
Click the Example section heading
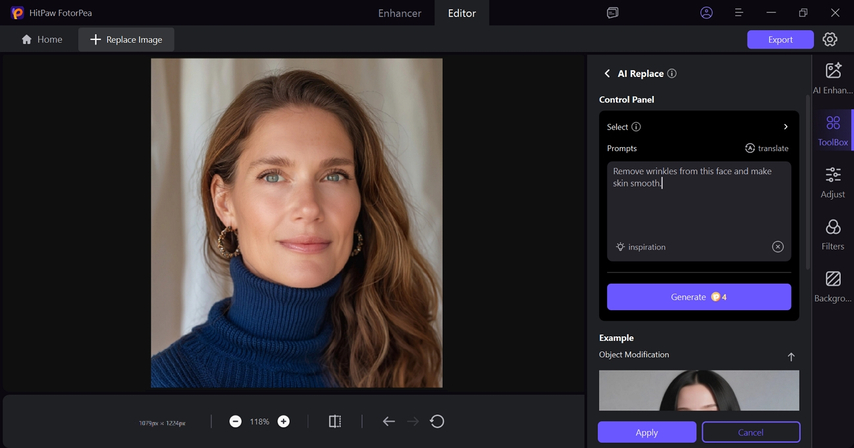click(616, 338)
